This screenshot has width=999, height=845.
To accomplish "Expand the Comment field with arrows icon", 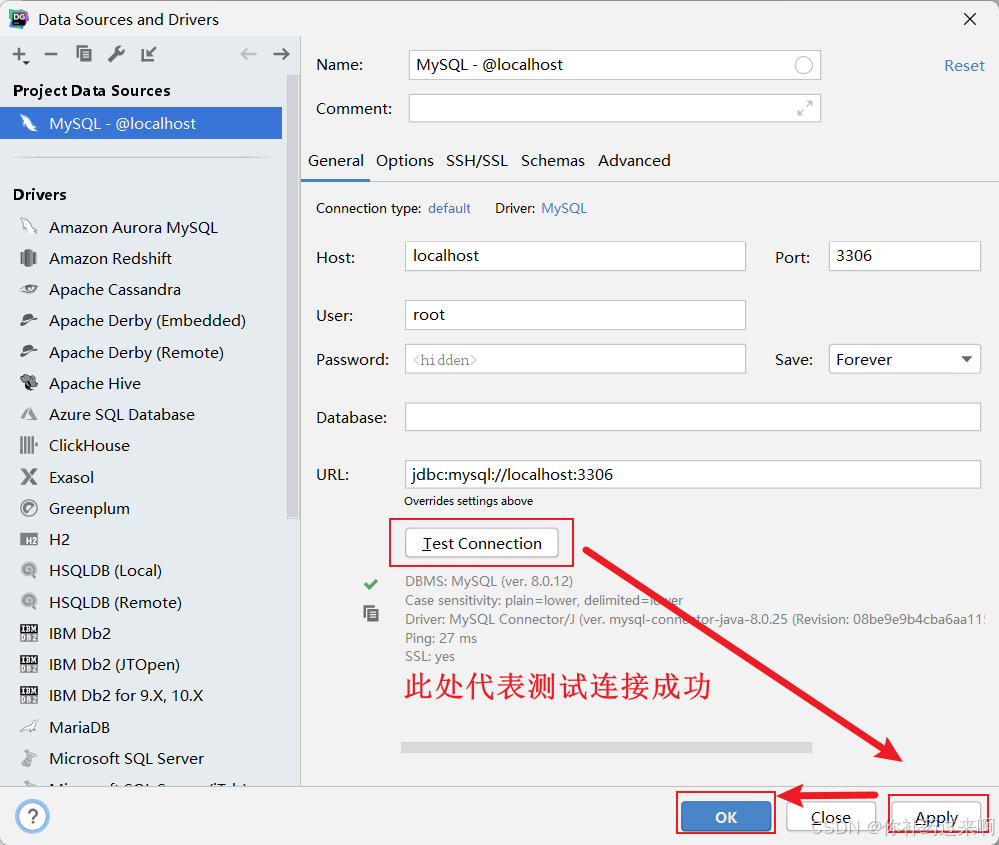I will click(805, 108).
